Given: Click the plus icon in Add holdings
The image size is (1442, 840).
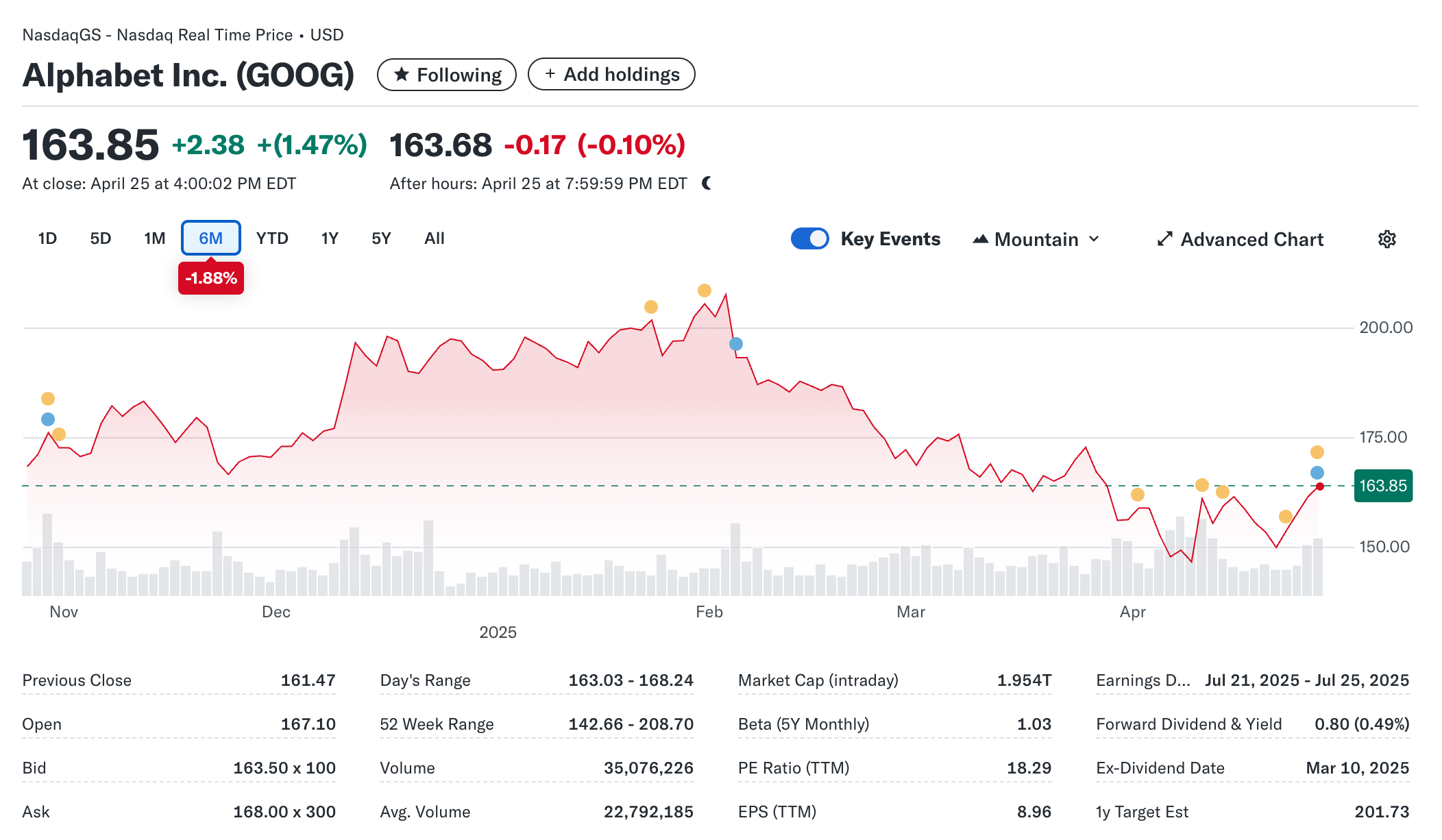Looking at the screenshot, I should (550, 74).
